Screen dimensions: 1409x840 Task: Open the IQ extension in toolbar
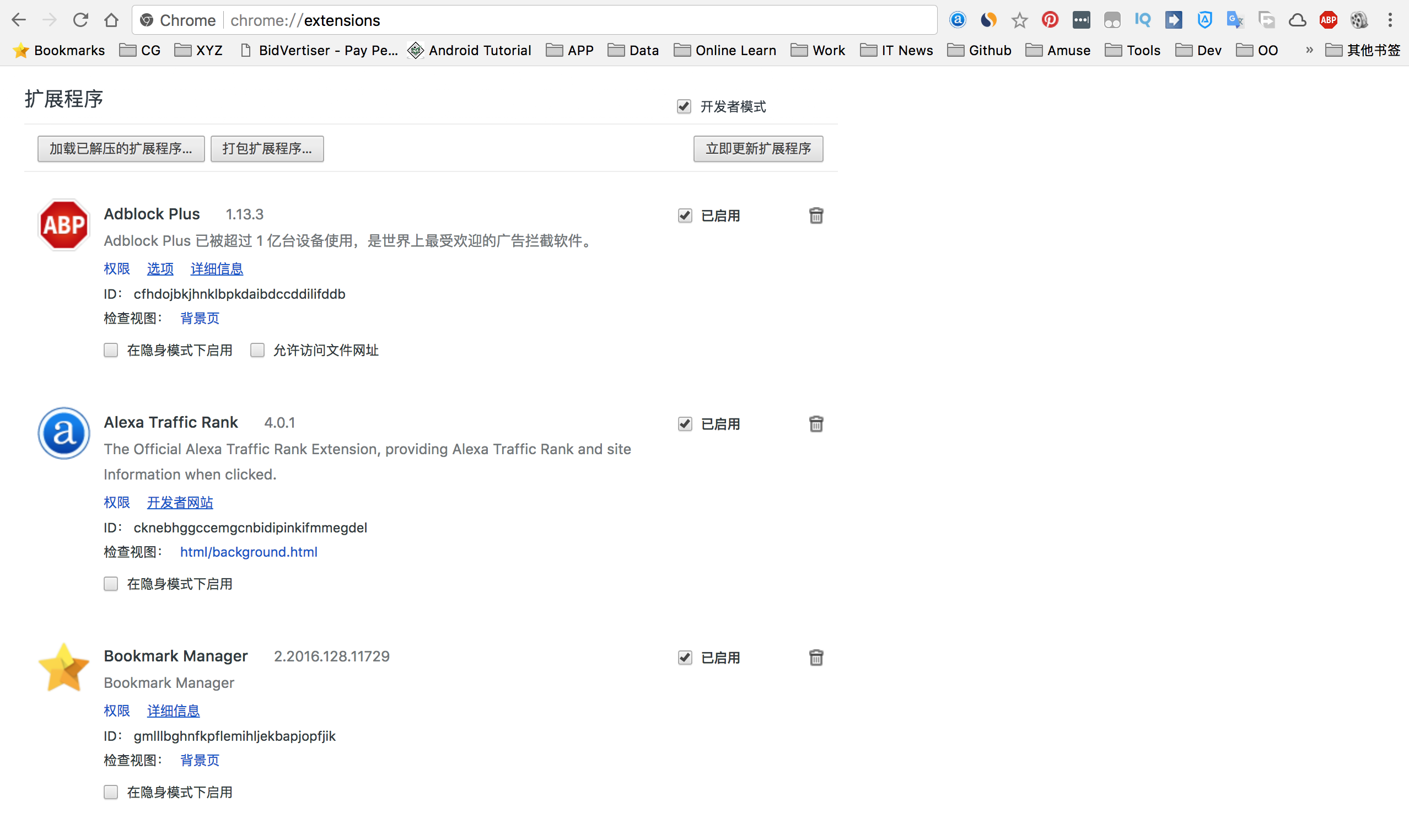(1142, 20)
